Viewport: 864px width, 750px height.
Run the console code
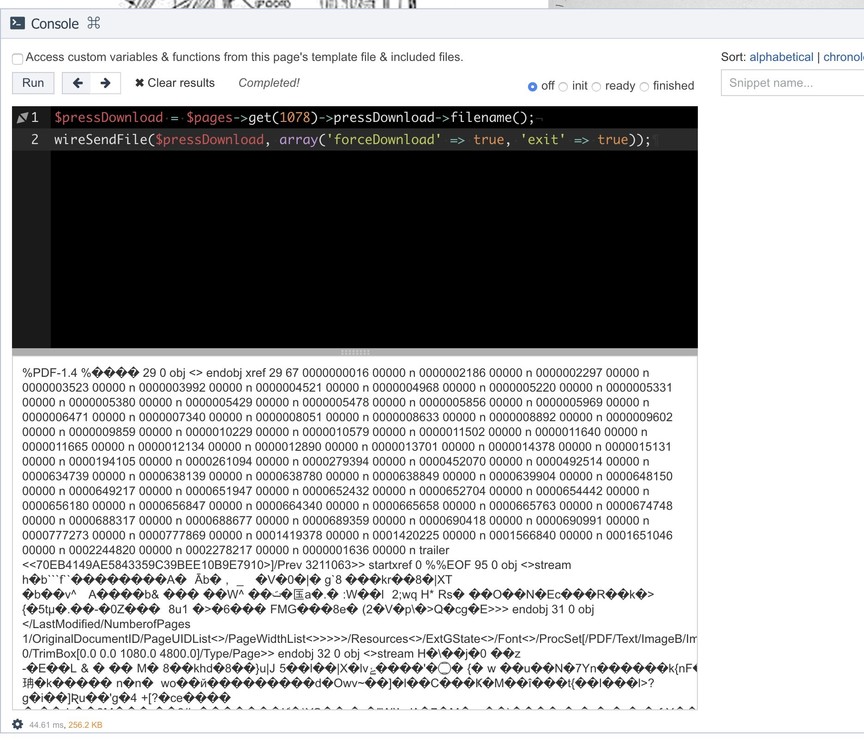(x=33, y=83)
